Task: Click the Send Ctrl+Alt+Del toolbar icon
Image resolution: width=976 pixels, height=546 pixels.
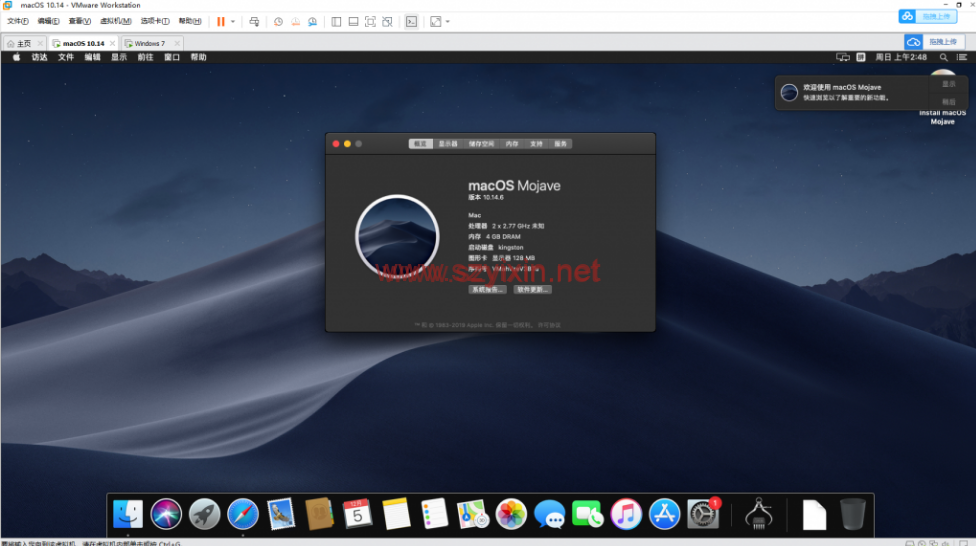Action: (254, 22)
